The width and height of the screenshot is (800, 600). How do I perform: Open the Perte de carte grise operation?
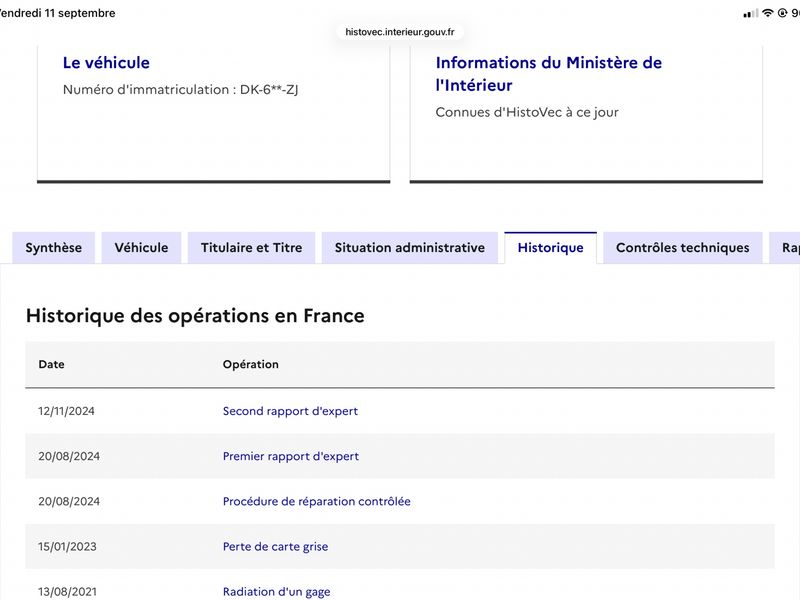(276, 546)
